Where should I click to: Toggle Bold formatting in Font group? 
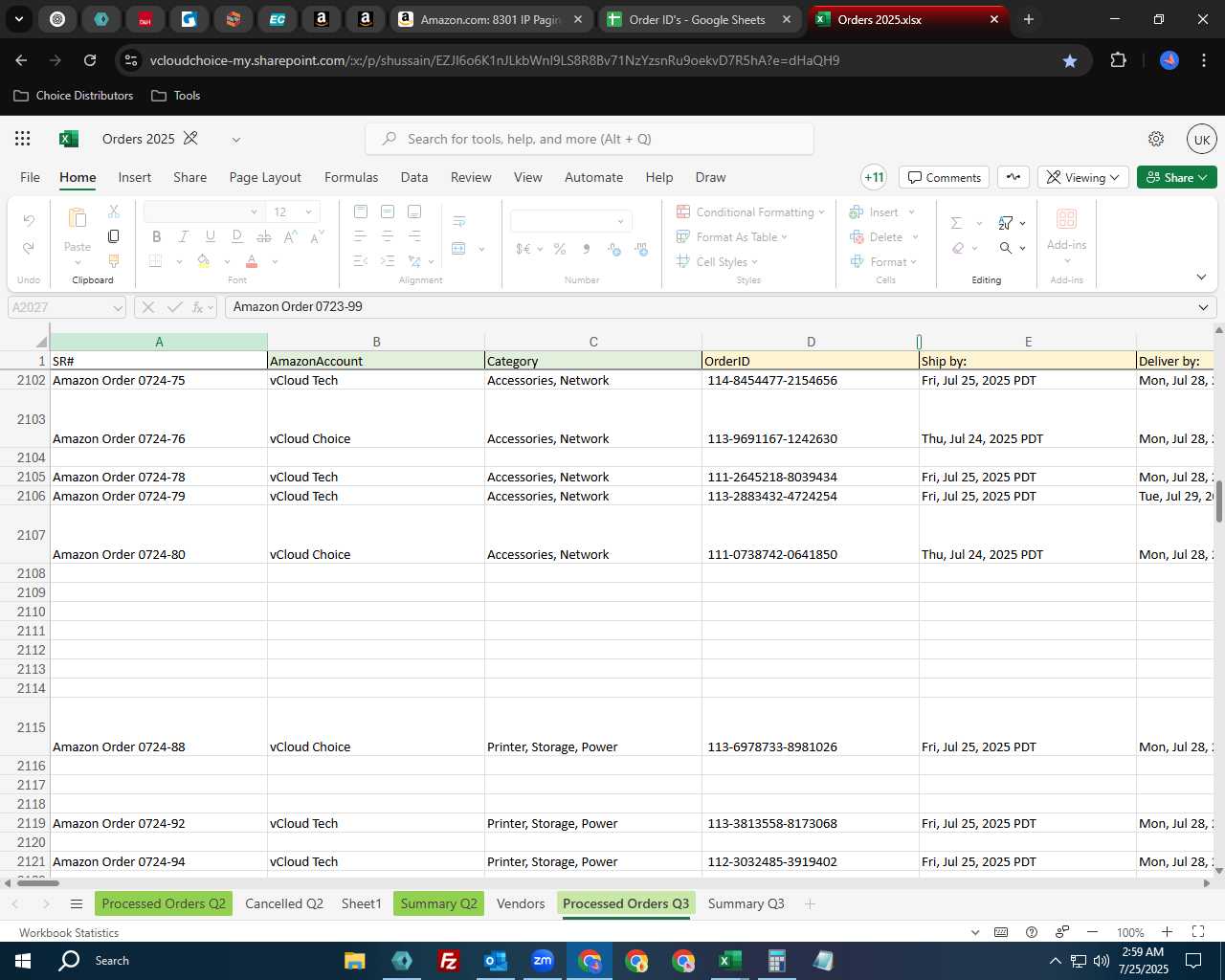coord(157,236)
